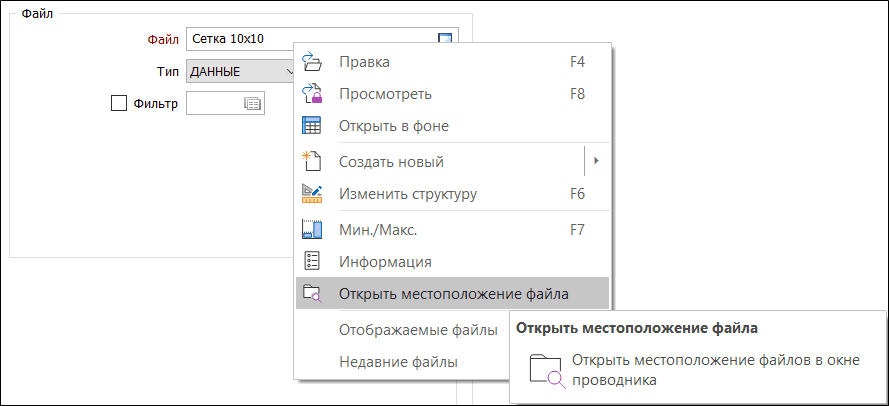Click the Файл input containing Сетка 10x10

point(322,39)
